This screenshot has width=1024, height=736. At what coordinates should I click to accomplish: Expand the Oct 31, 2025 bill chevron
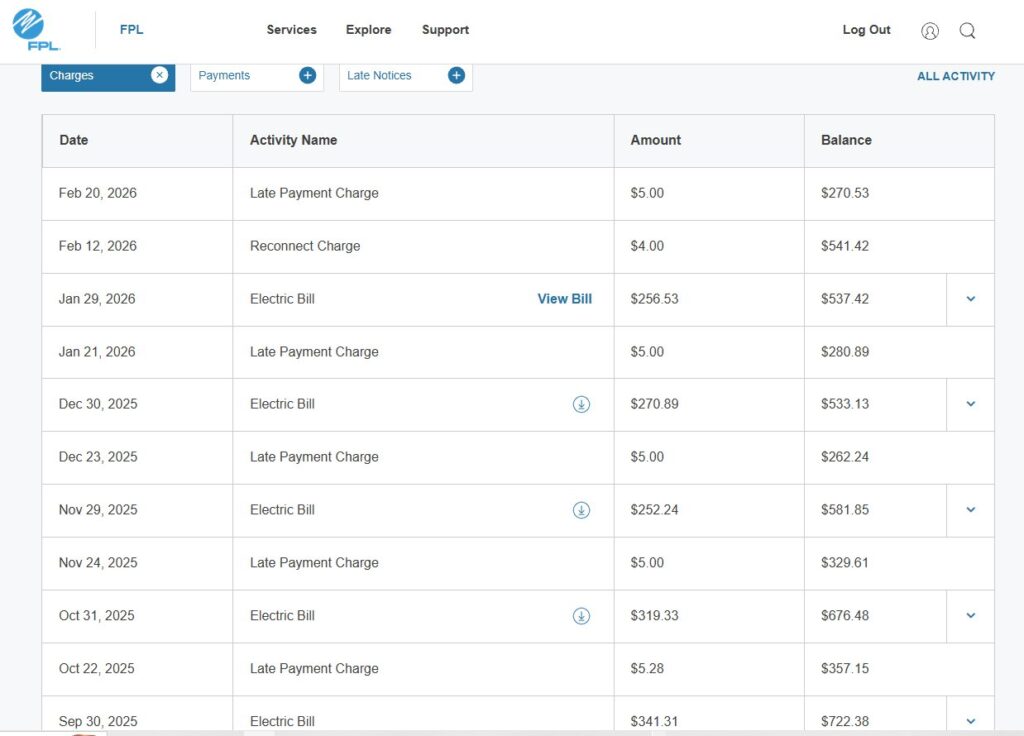[x=970, y=616]
